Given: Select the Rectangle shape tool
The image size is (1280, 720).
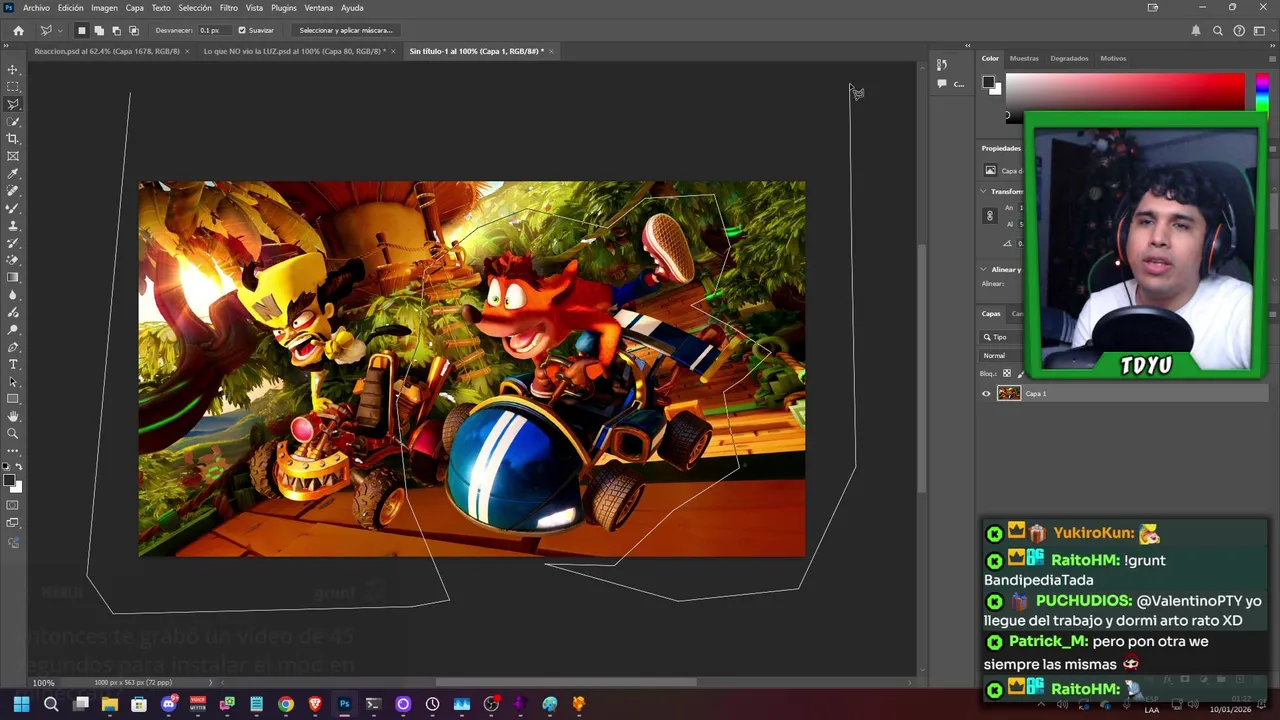Looking at the screenshot, I should point(13,399).
